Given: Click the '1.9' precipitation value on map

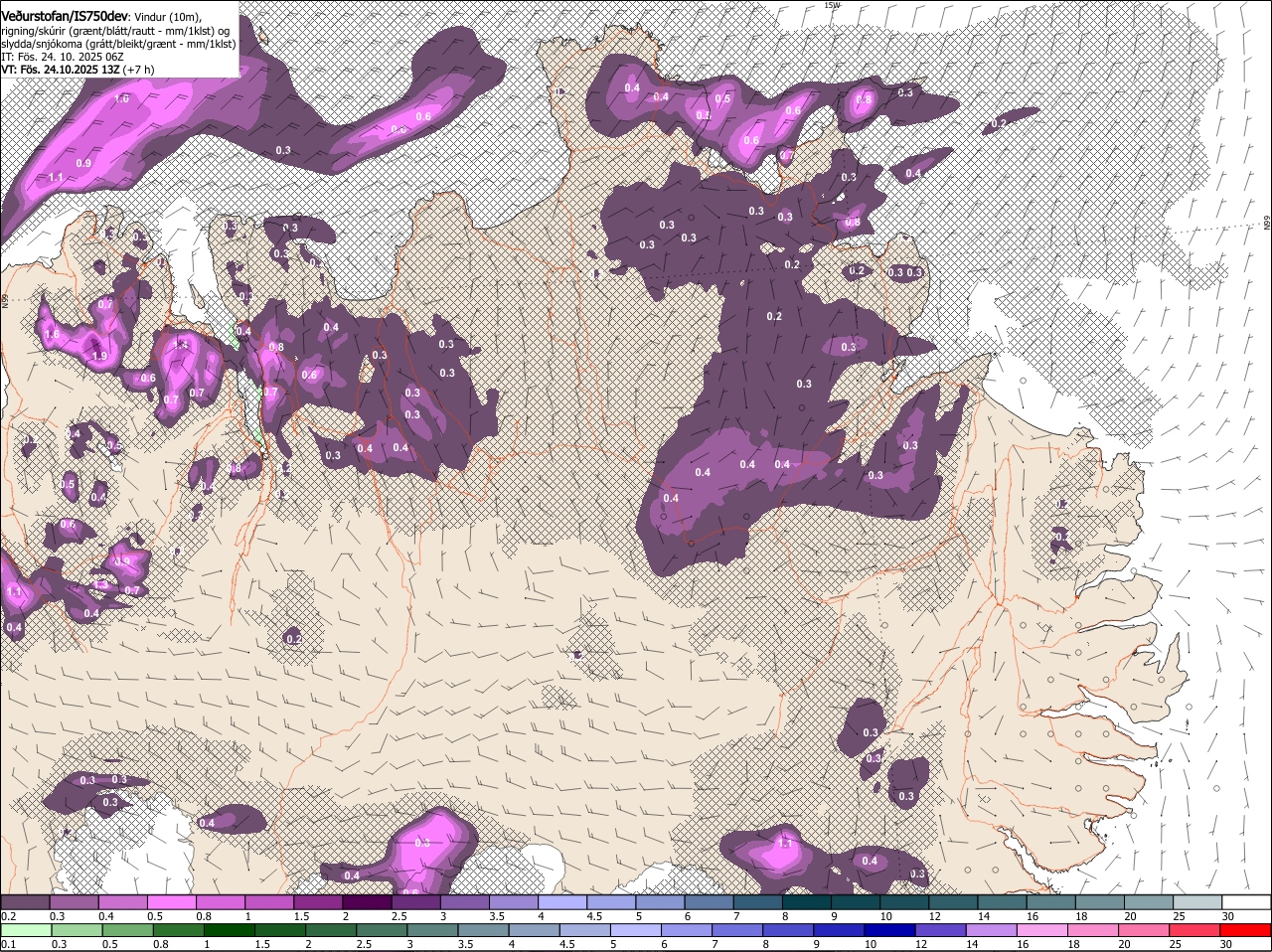Looking at the screenshot, I should [98, 357].
